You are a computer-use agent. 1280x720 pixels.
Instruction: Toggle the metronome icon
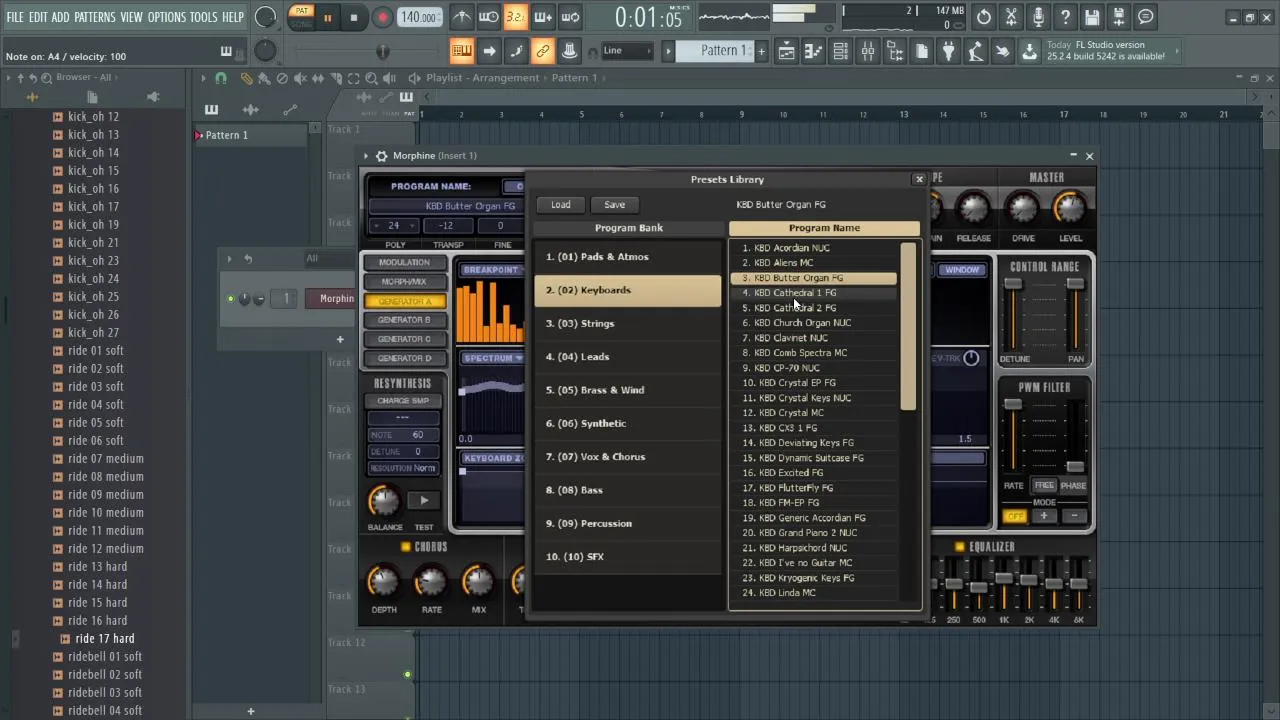coord(462,17)
